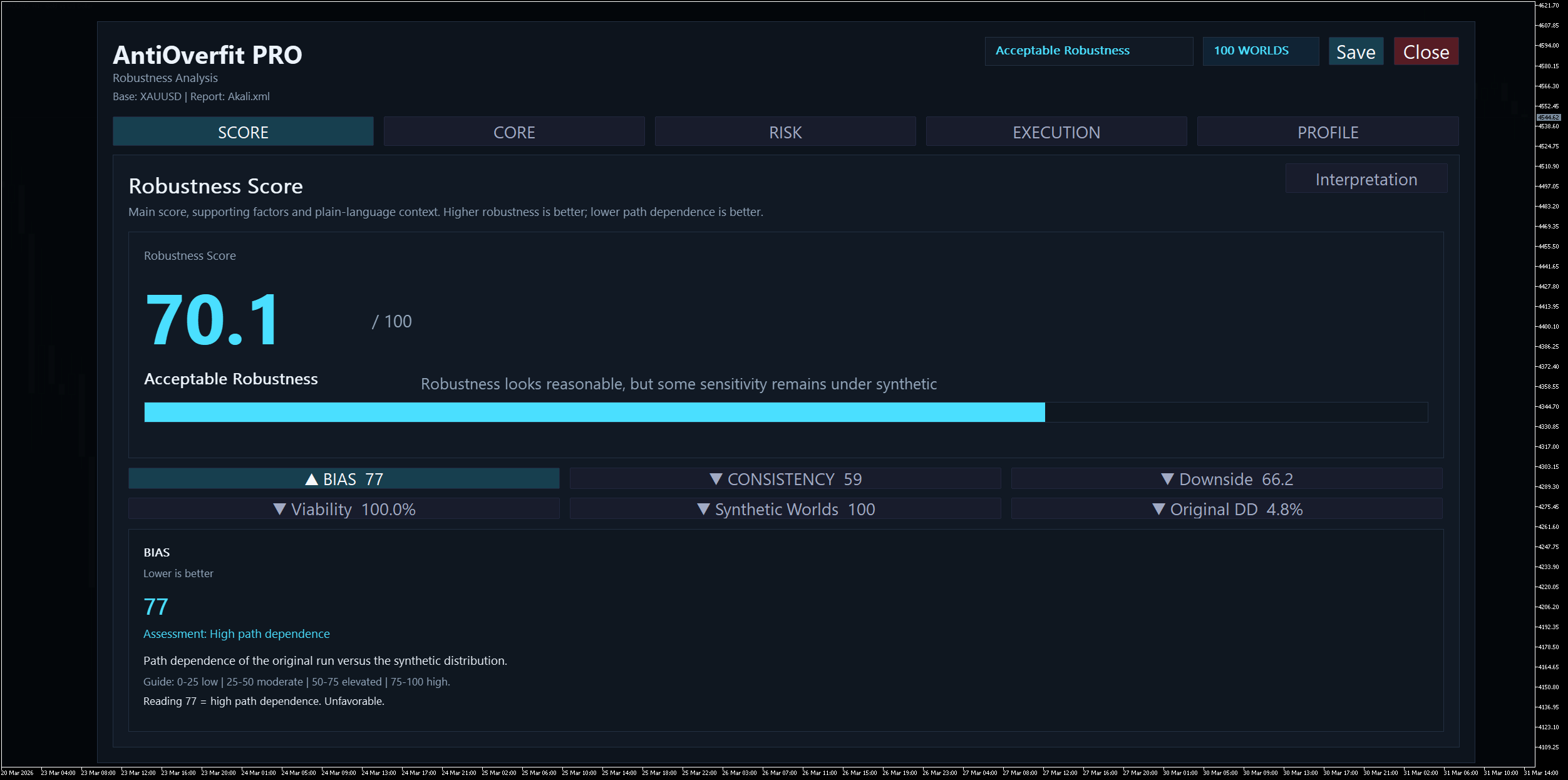Viewport: 1568px width, 780px height.
Task: Collapse the BIAS 77 factor panel
Action: (x=344, y=479)
